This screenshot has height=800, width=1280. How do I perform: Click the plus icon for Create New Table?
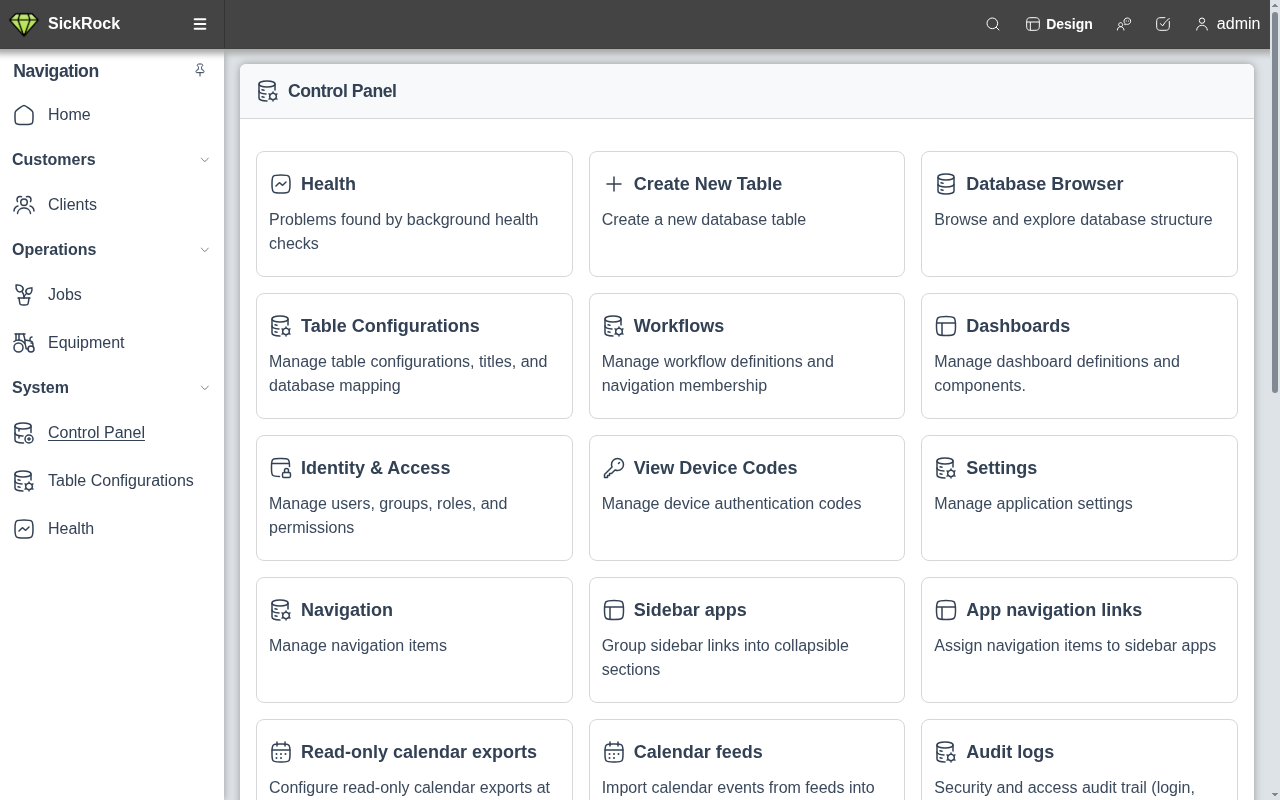[614, 184]
